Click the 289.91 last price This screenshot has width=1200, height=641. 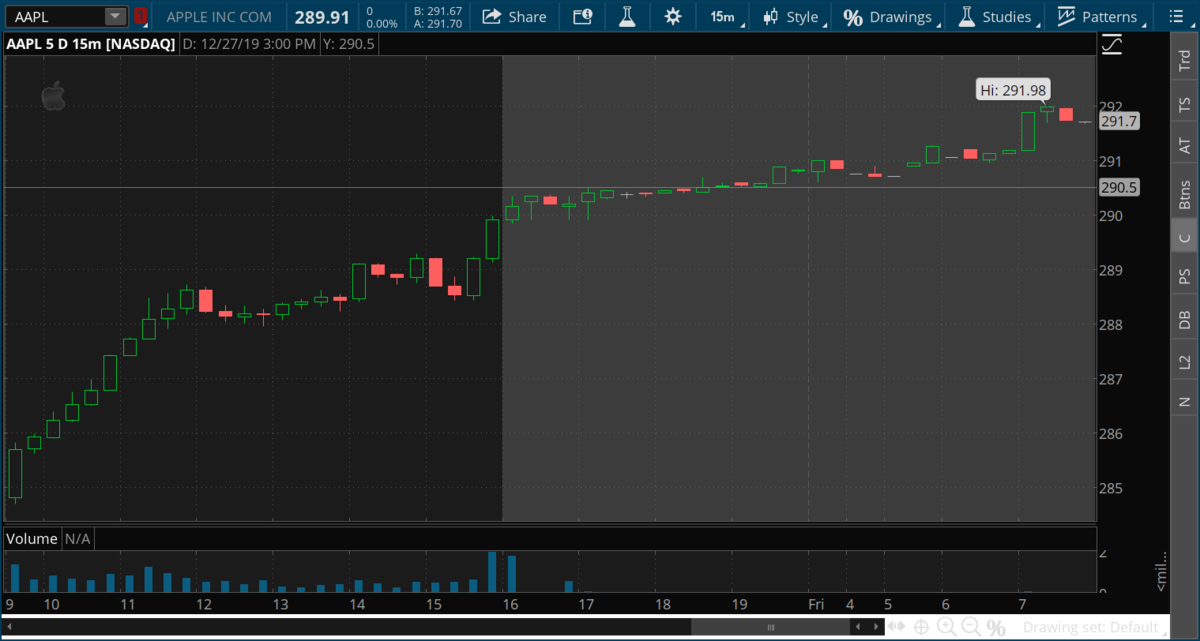(x=322, y=17)
